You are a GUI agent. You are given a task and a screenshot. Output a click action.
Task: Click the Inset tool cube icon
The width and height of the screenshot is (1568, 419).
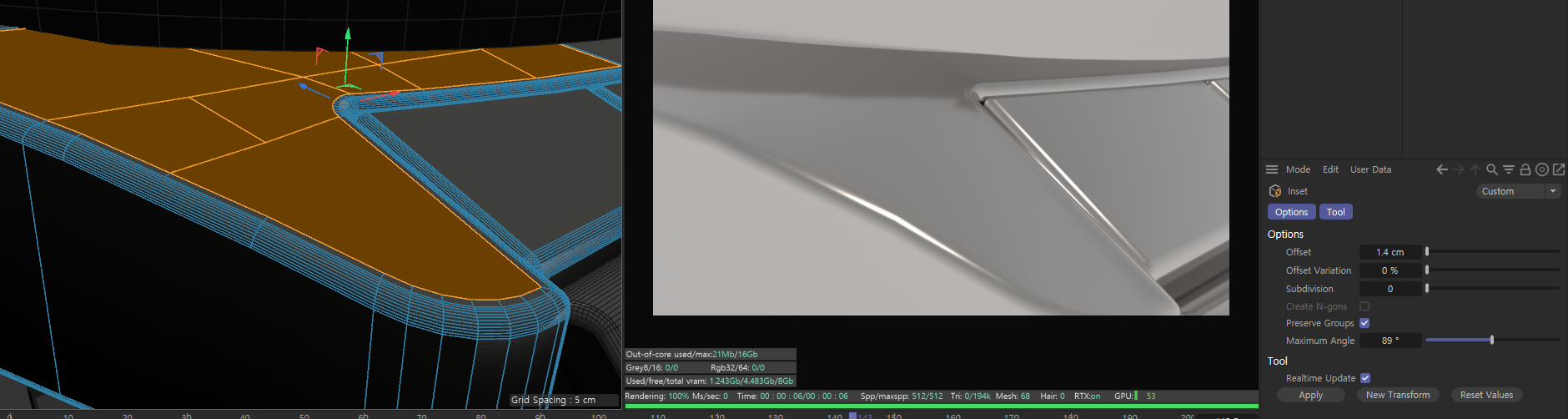(1274, 191)
